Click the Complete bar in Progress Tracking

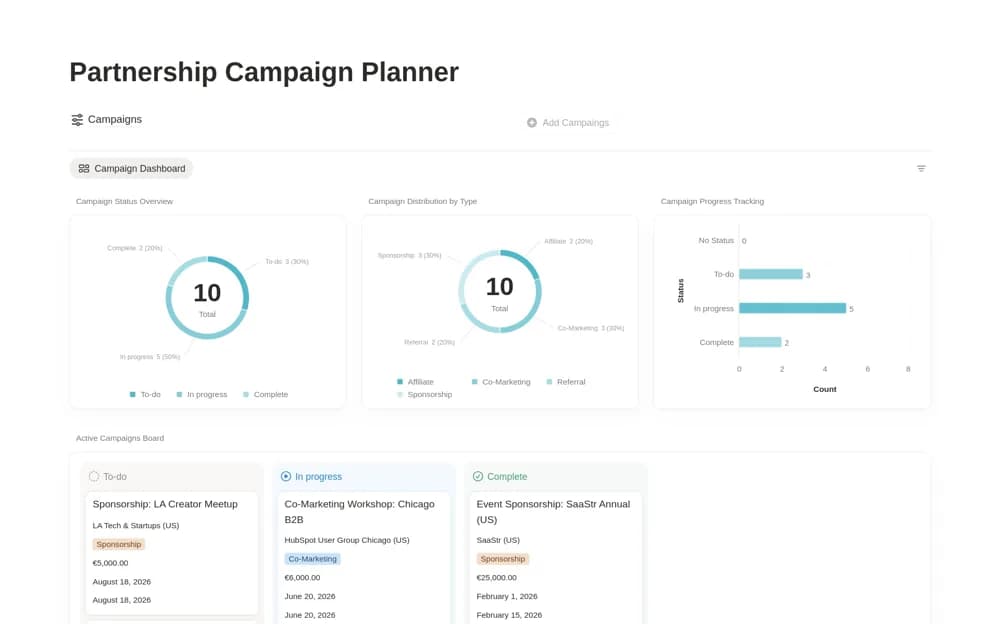pos(760,342)
